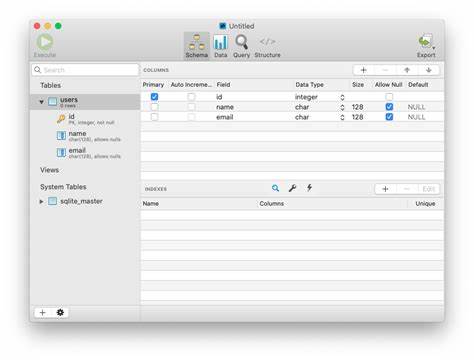The width and height of the screenshot is (474, 361).
Task: Select the Schema tab
Action: tap(197, 46)
